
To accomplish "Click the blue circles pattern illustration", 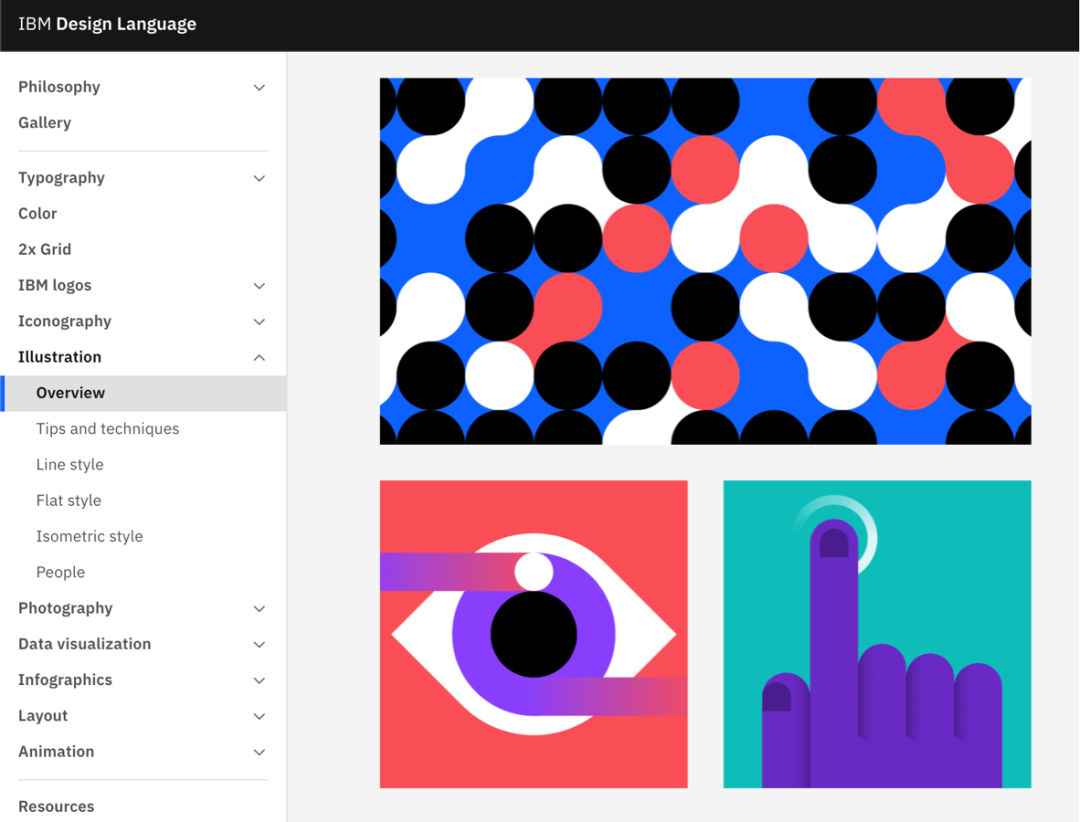I will [x=705, y=261].
